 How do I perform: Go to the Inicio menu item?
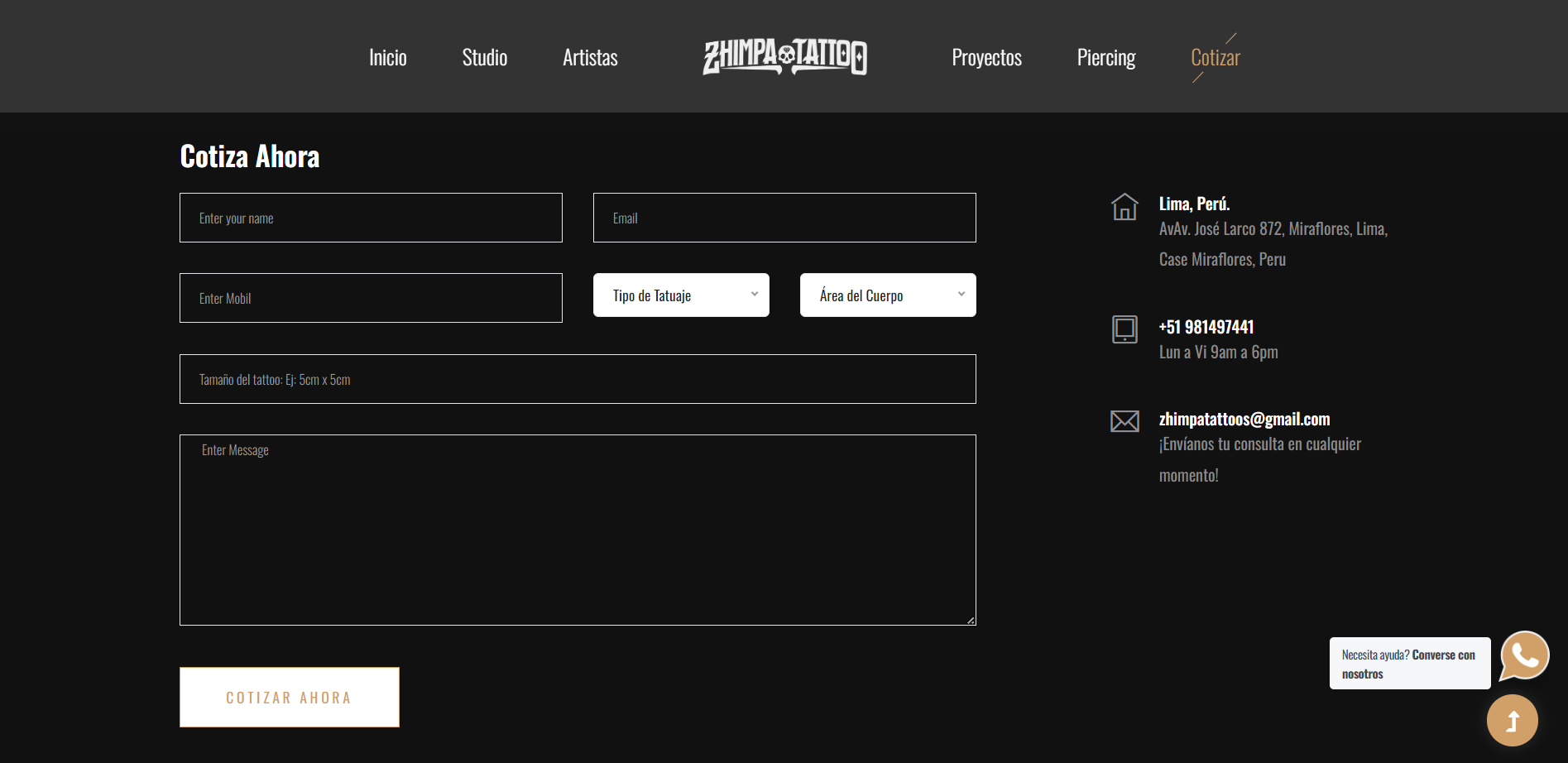(x=387, y=58)
